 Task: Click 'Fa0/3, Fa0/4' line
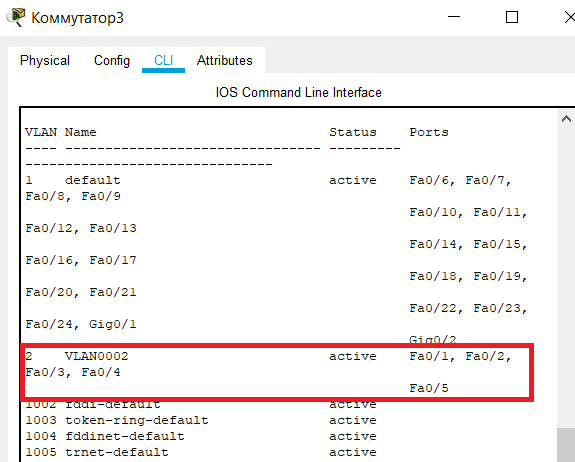point(73,372)
